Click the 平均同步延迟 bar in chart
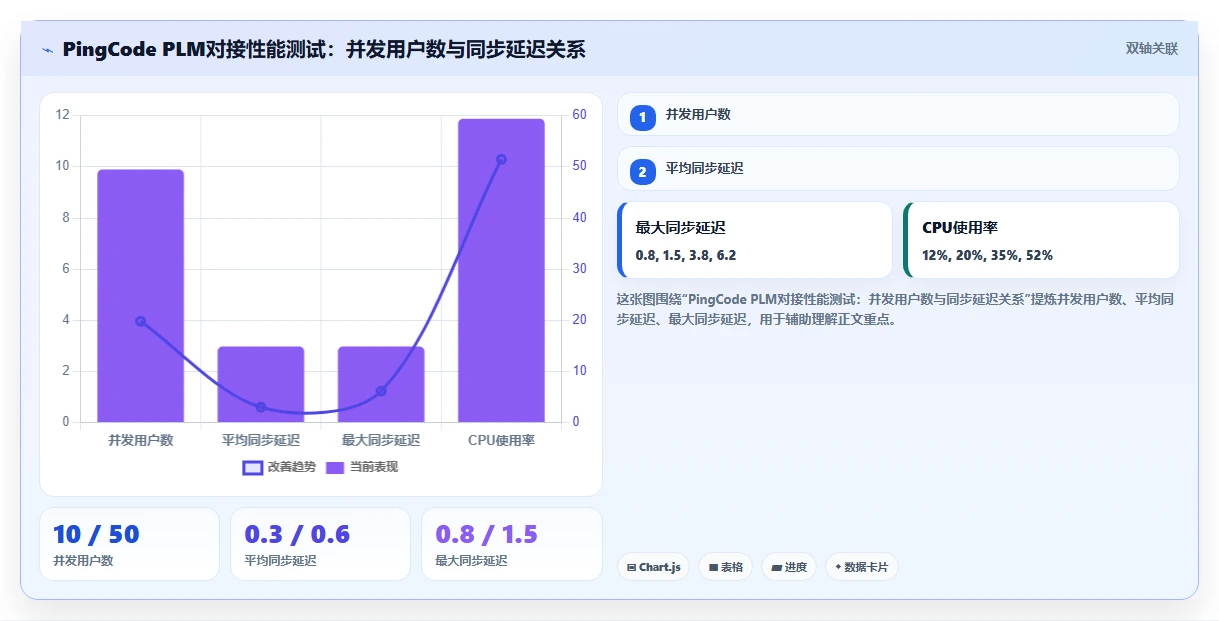The image size is (1219, 621). coord(261,384)
